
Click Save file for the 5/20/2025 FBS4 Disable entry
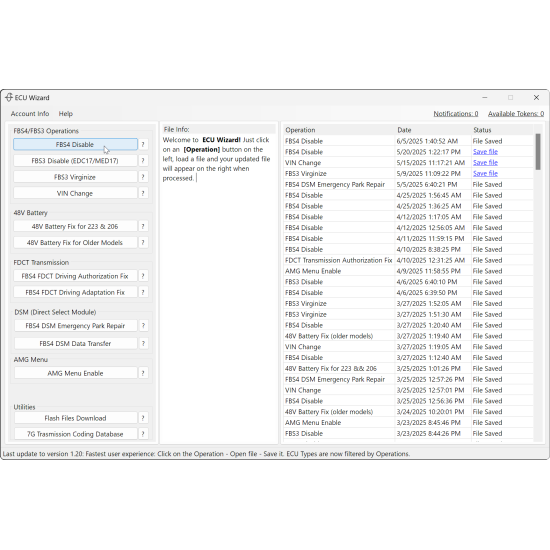[x=485, y=152]
